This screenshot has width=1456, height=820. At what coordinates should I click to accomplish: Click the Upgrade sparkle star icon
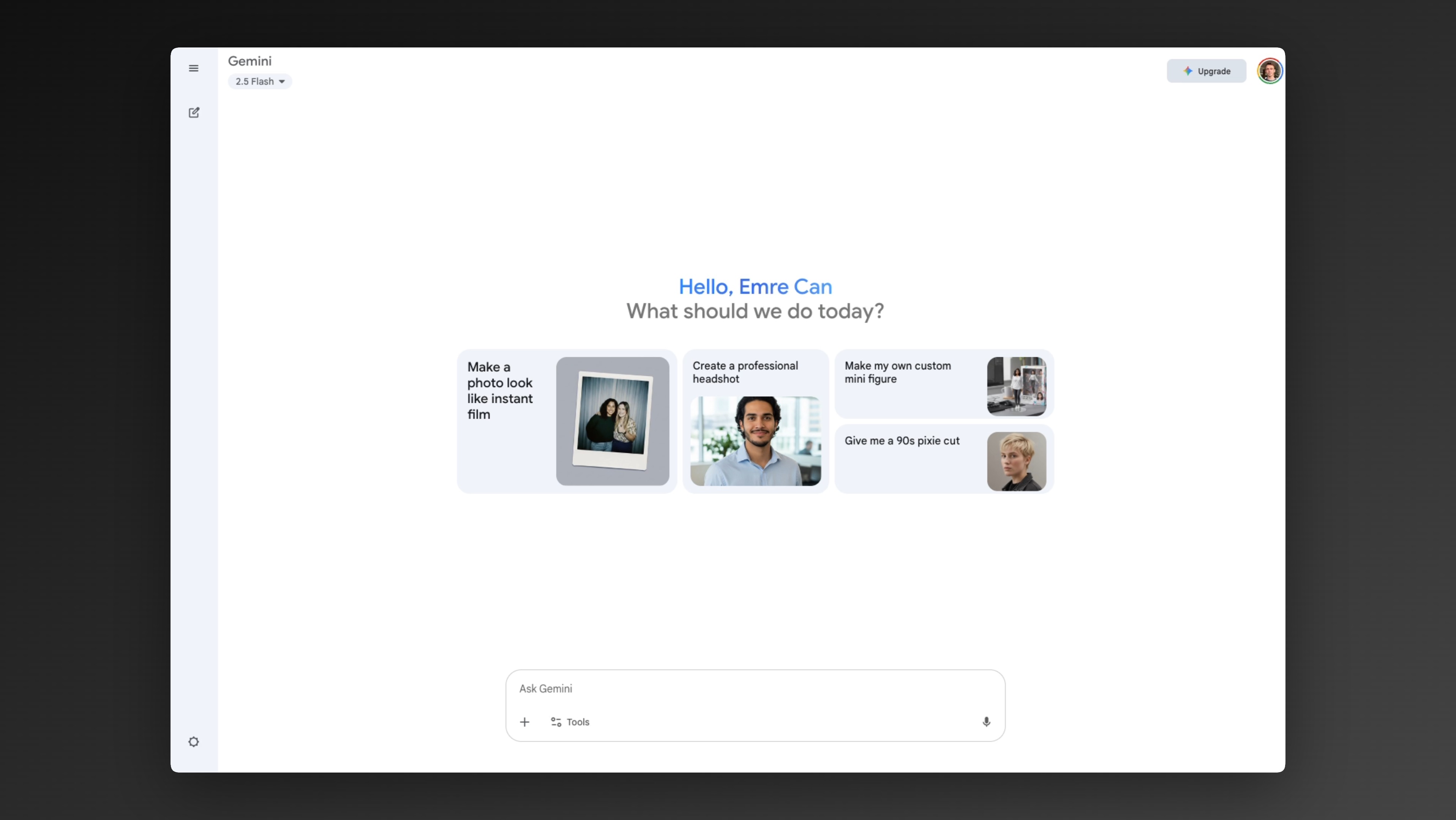(1188, 71)
